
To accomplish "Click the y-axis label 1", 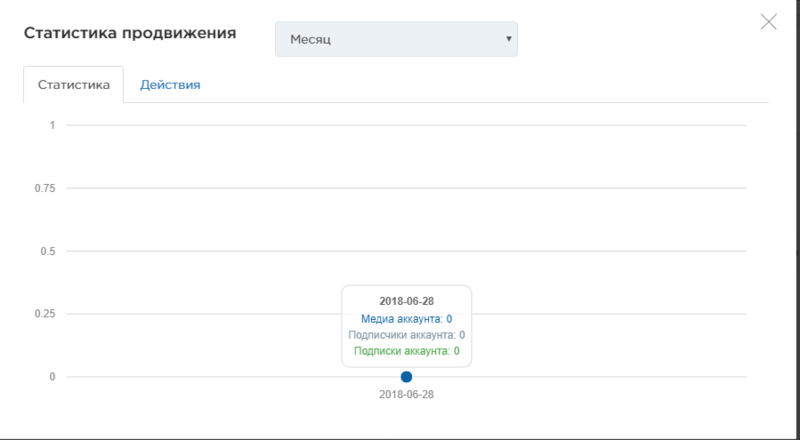I will coord(51,125).
